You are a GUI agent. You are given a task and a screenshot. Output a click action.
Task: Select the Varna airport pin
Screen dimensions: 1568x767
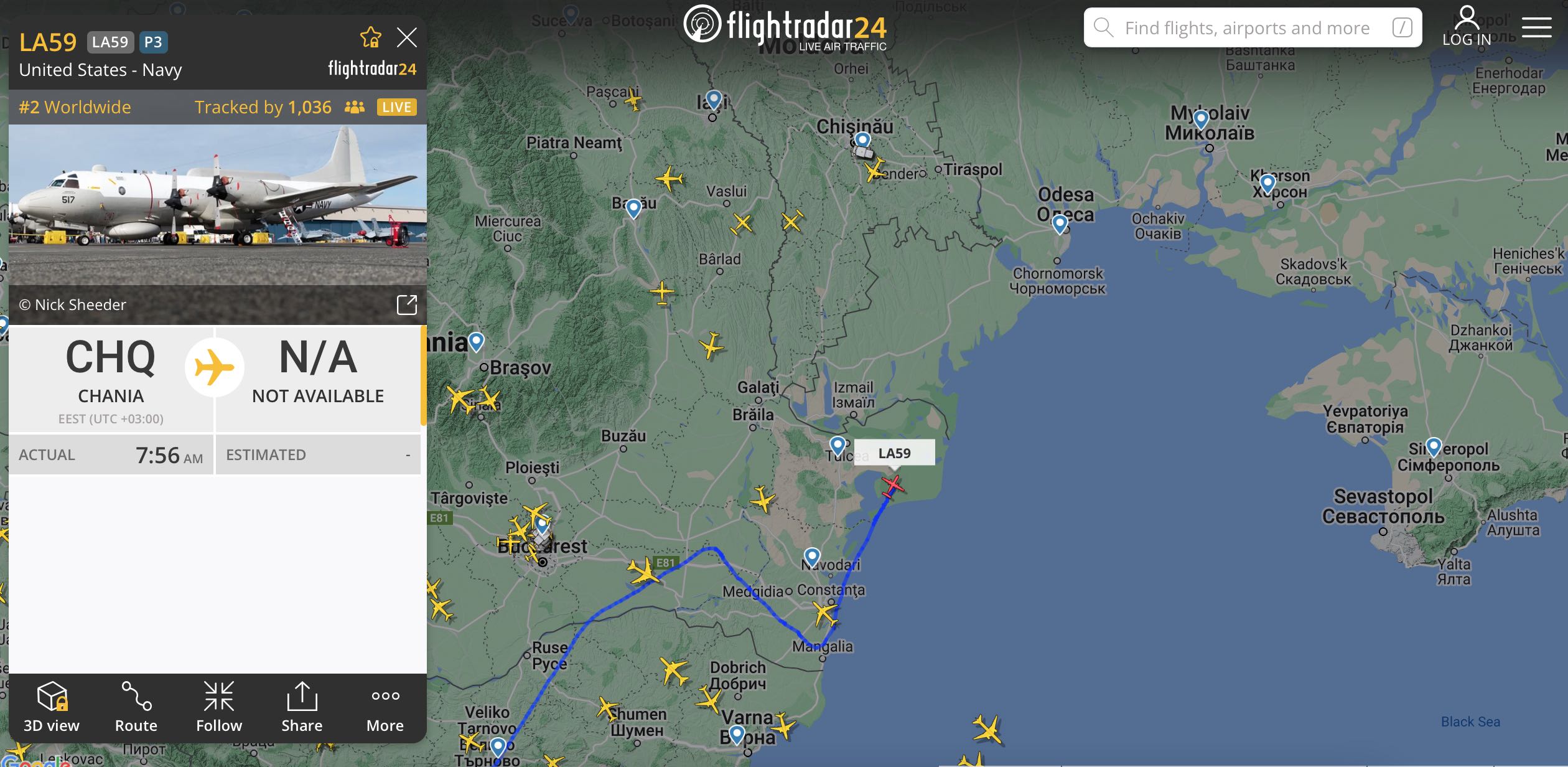click(737, 735)
